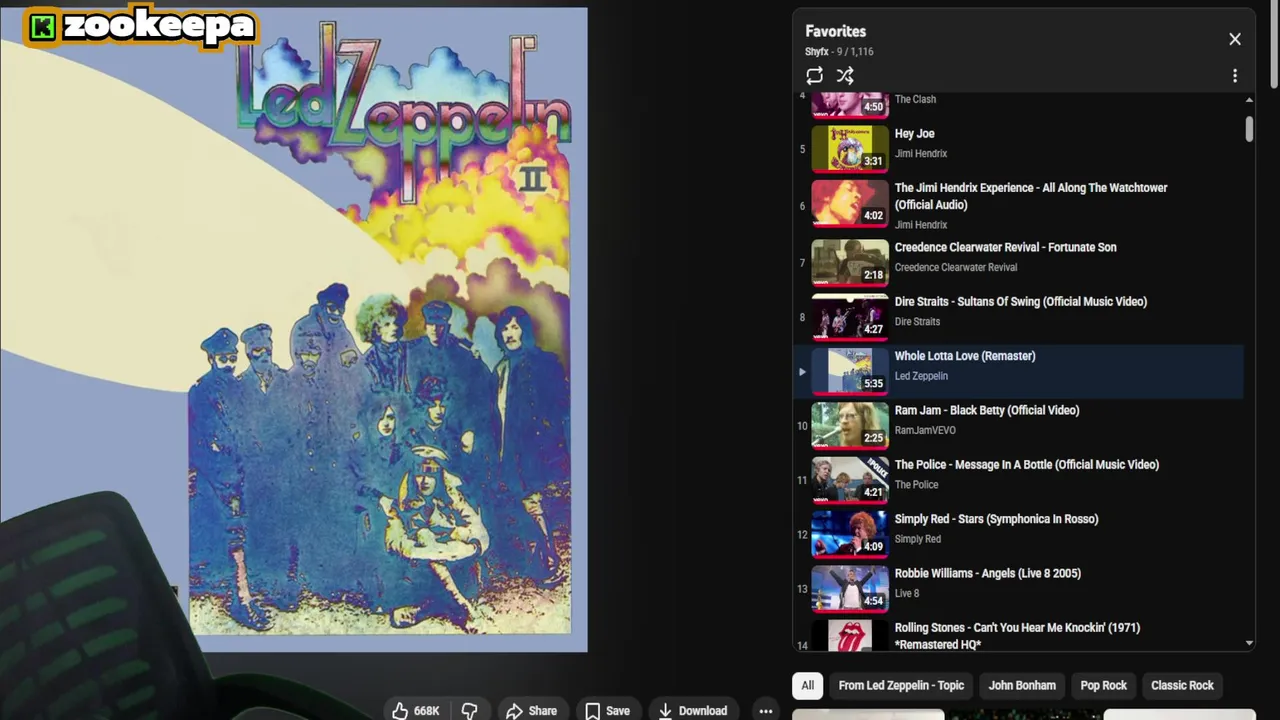Image resolution: width=1280 pixels, height=720 pixels.
Task: Click the Favorites playlist heading
Action: [835, 31]
